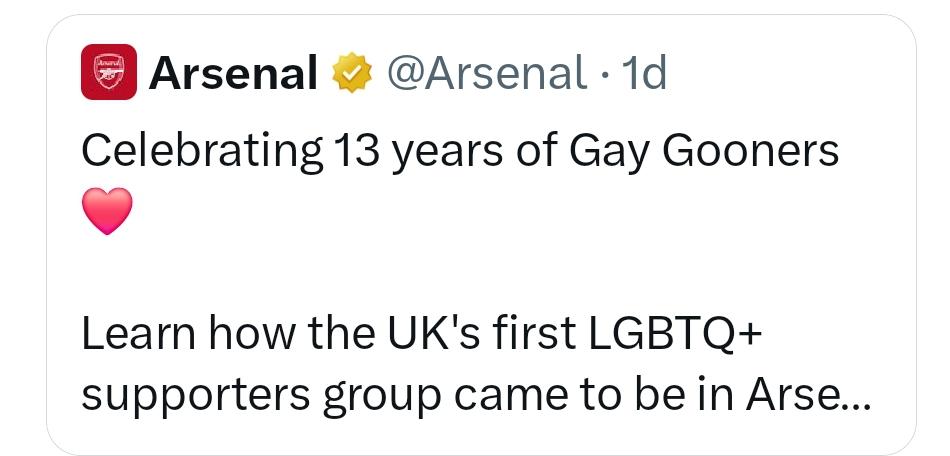Click the word Celebrating in the tweet

[x=201, y=151]
